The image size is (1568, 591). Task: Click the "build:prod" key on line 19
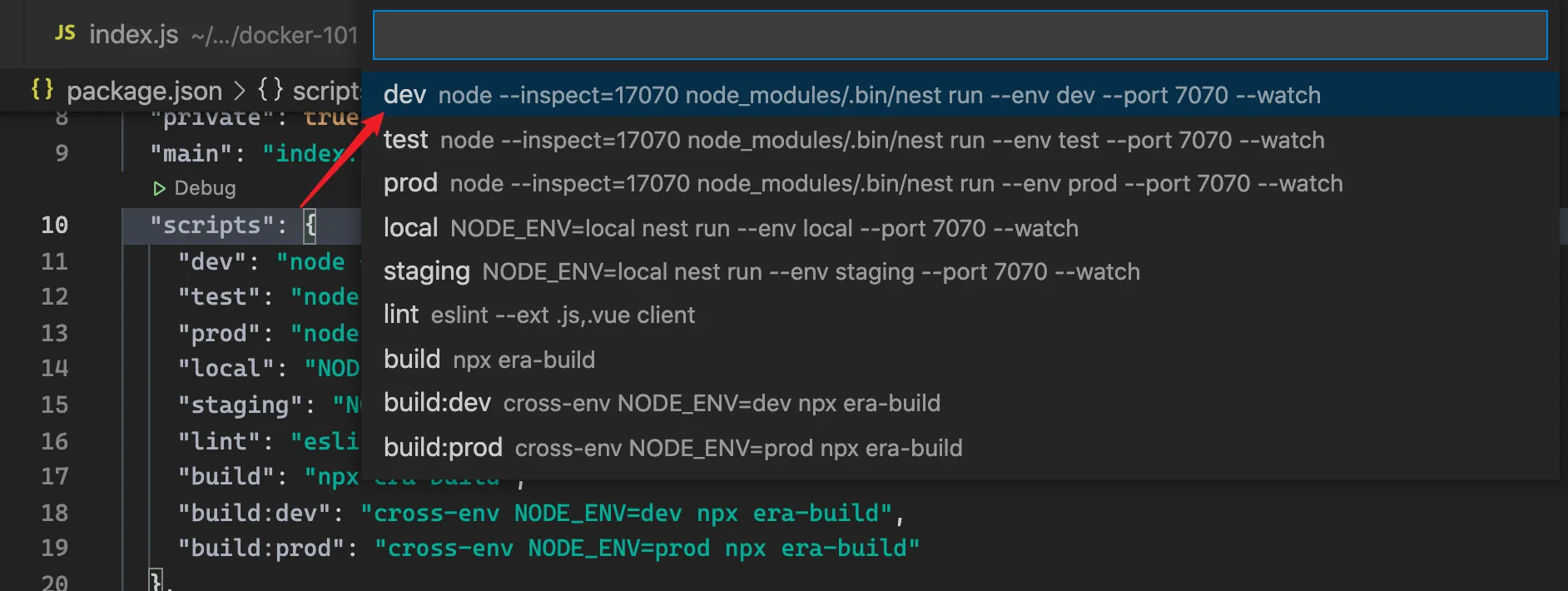point(261,549)
